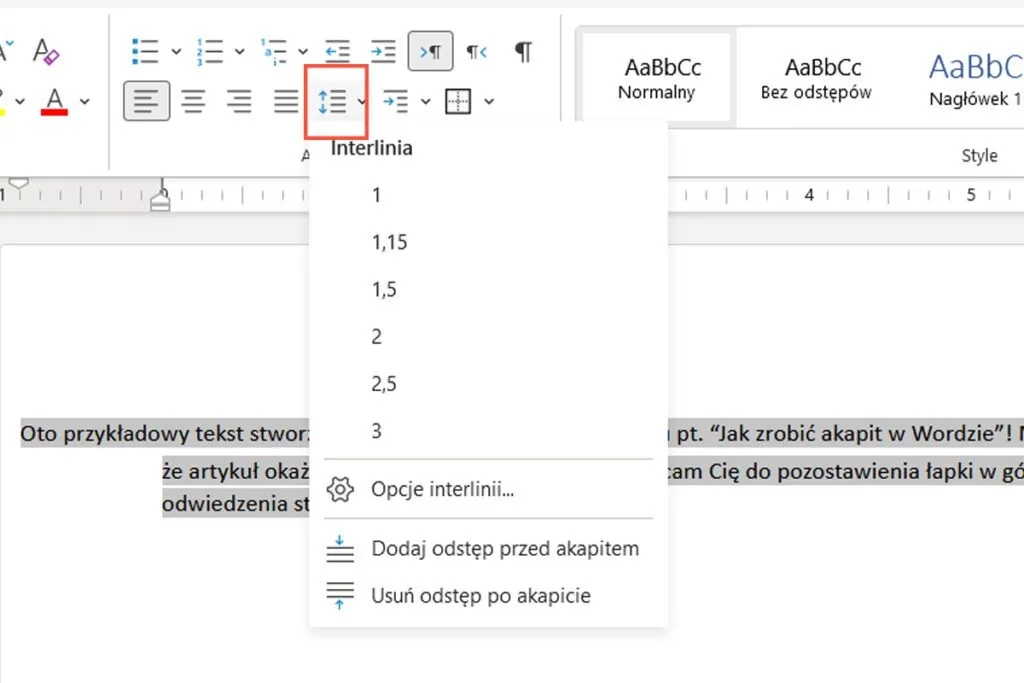Click the clear formatting icon
This screenshot has width=1024, height=683.
46,51
